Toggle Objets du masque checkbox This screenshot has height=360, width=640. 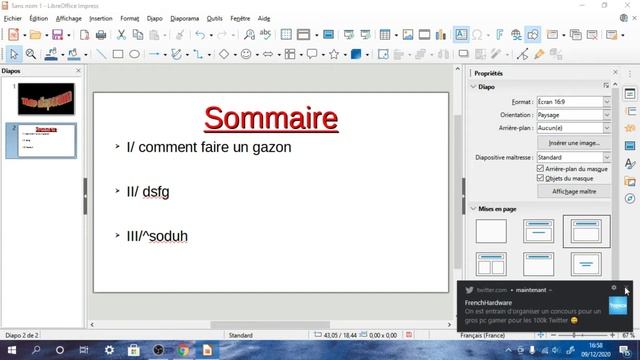(540, 178)
